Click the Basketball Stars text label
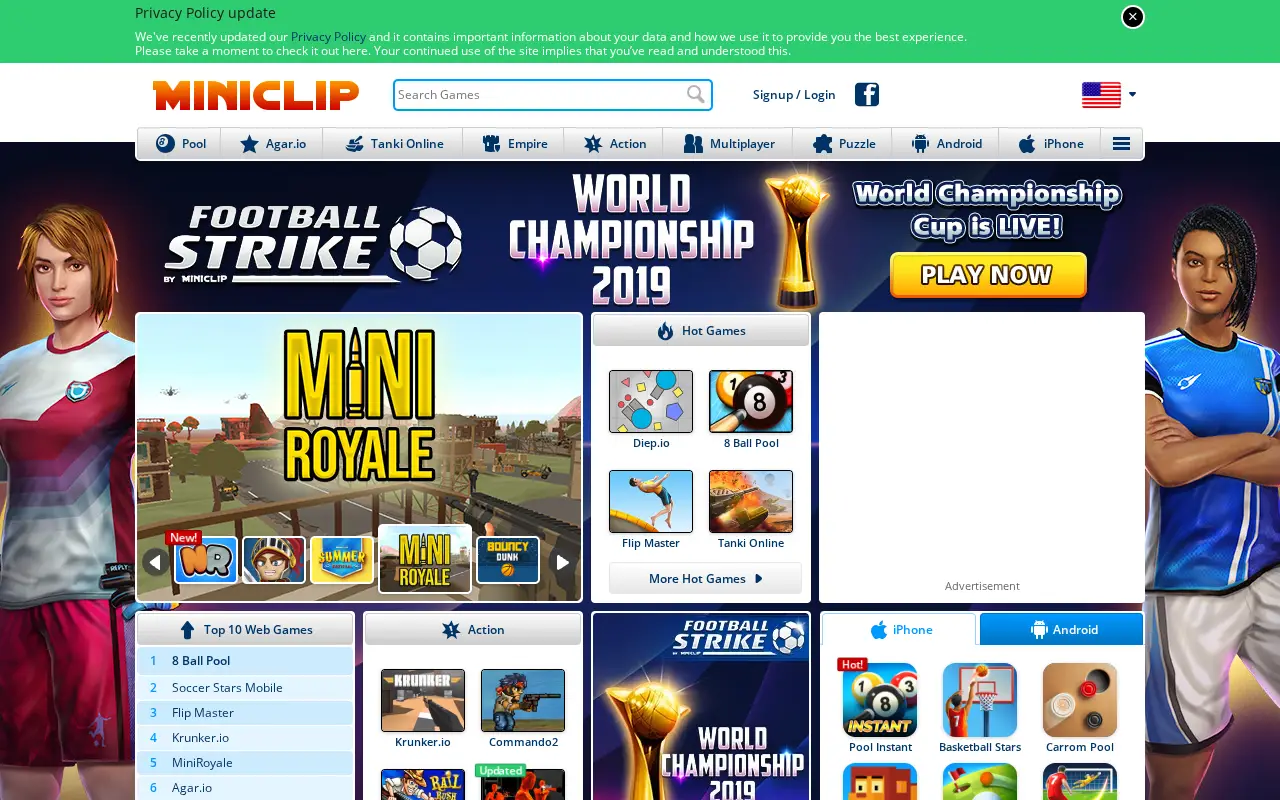This screenshot has height=800, width=1280. tap(980, 747)
